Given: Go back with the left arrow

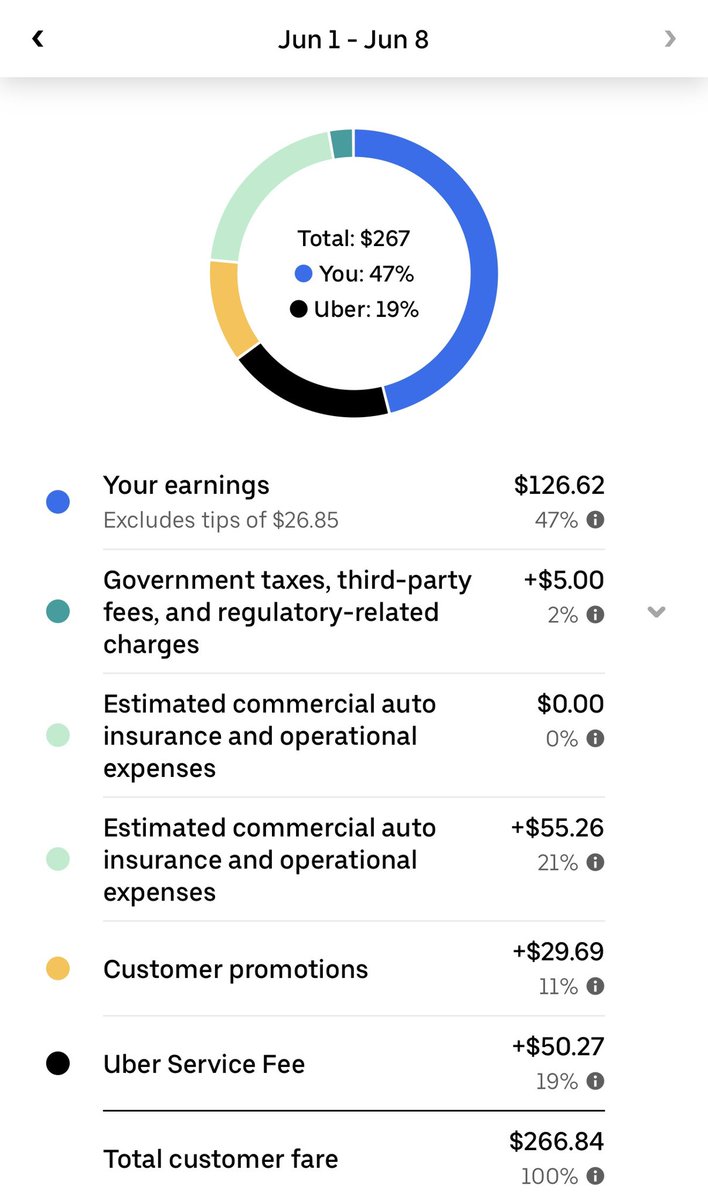Looking at the screenshot, I should [37, 39].
